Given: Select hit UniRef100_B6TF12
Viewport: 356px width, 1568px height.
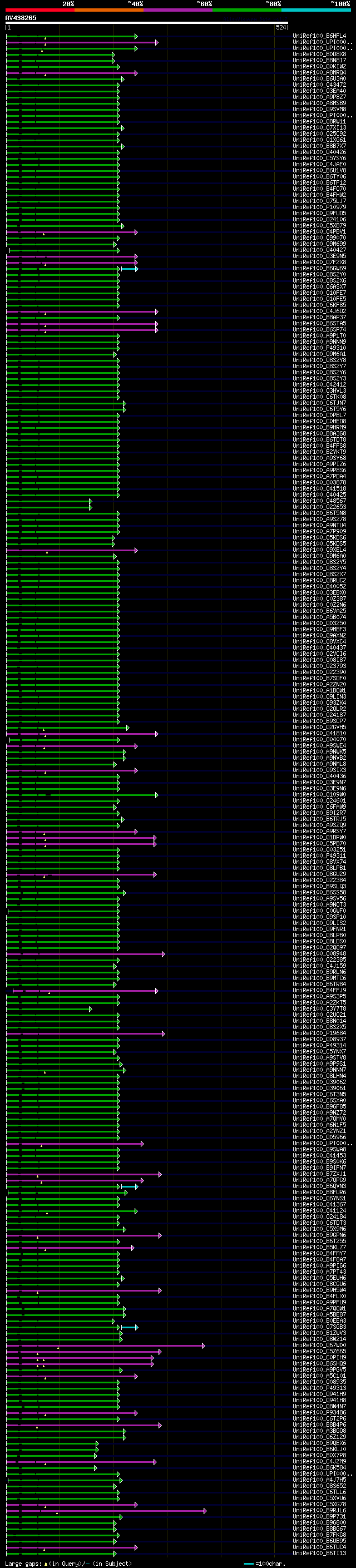Looking at the screenshot, I should 319,182.
